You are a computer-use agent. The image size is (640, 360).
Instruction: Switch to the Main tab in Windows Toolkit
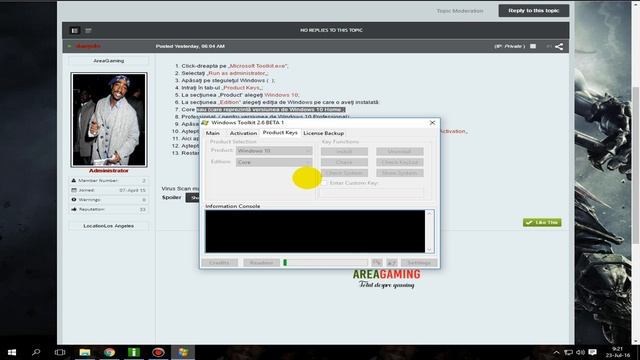[213, 133]
